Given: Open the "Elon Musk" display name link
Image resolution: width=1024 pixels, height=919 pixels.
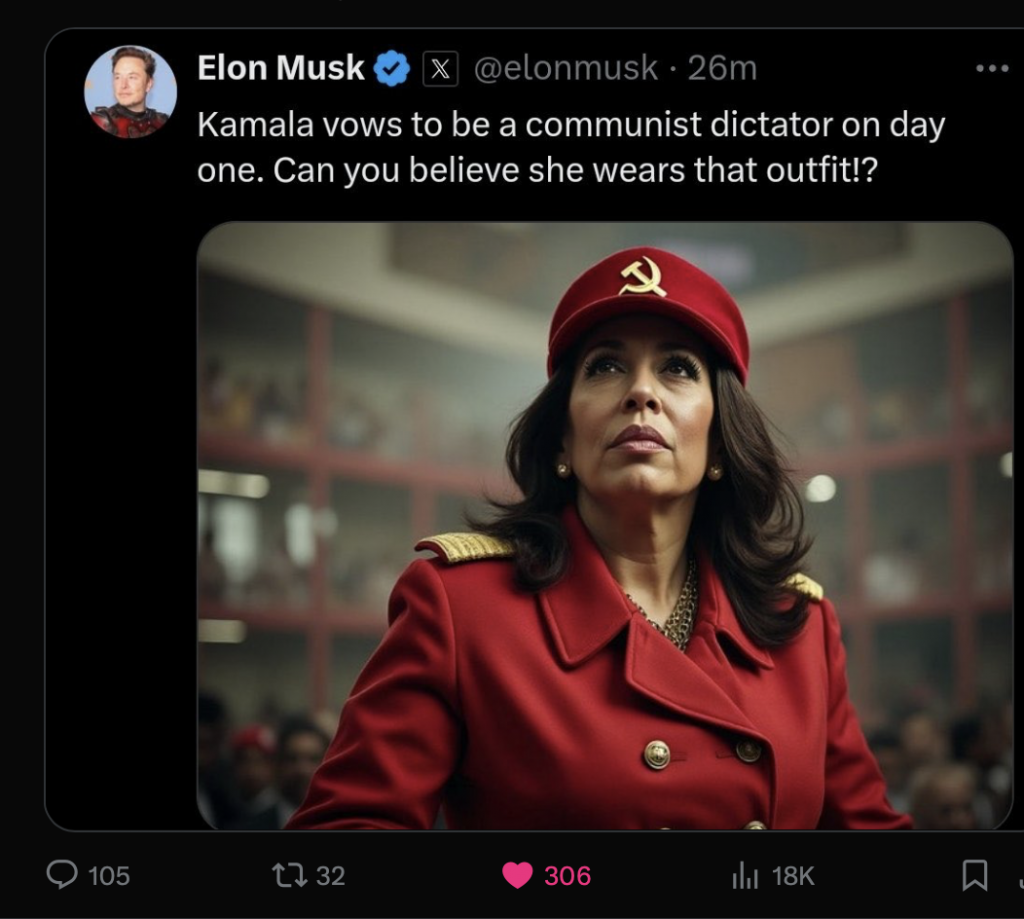Looking at the screenshot, I should click(281, 68).
